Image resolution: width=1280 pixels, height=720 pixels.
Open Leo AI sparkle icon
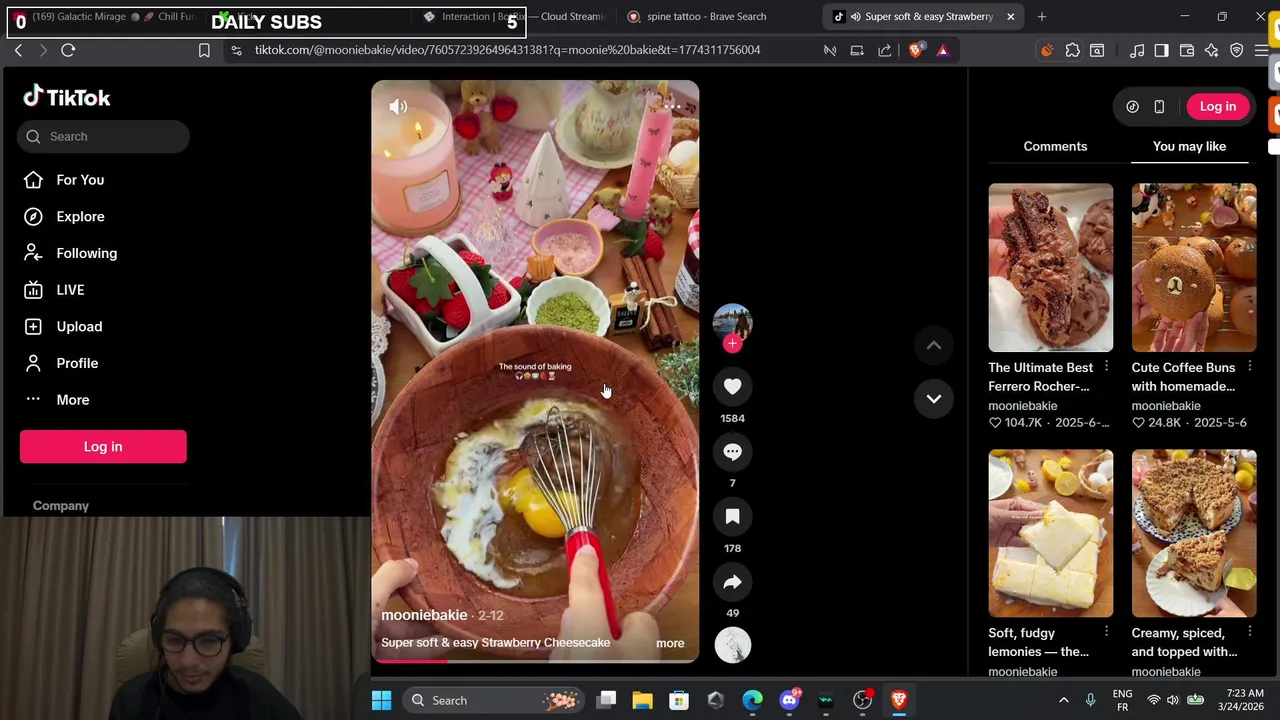pyautogui.click(x=1211, y=50)
